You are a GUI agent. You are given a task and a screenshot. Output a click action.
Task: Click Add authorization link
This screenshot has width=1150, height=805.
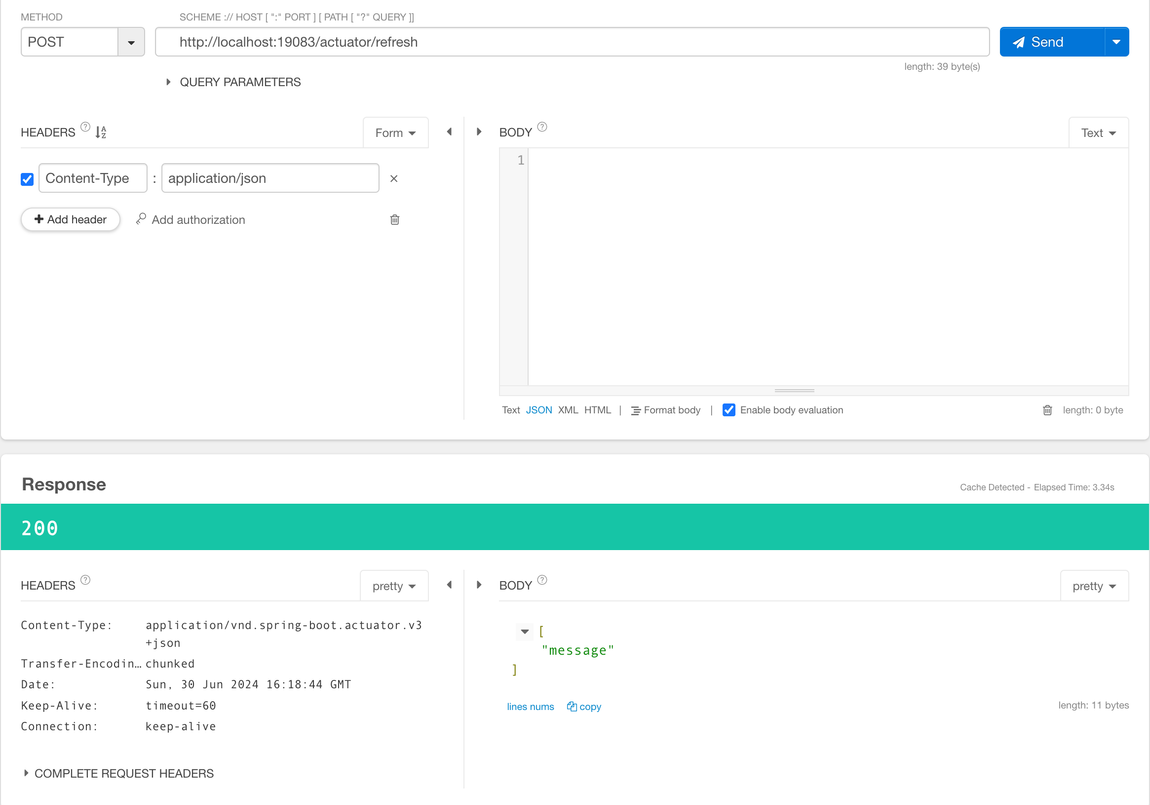pos(191,219)
